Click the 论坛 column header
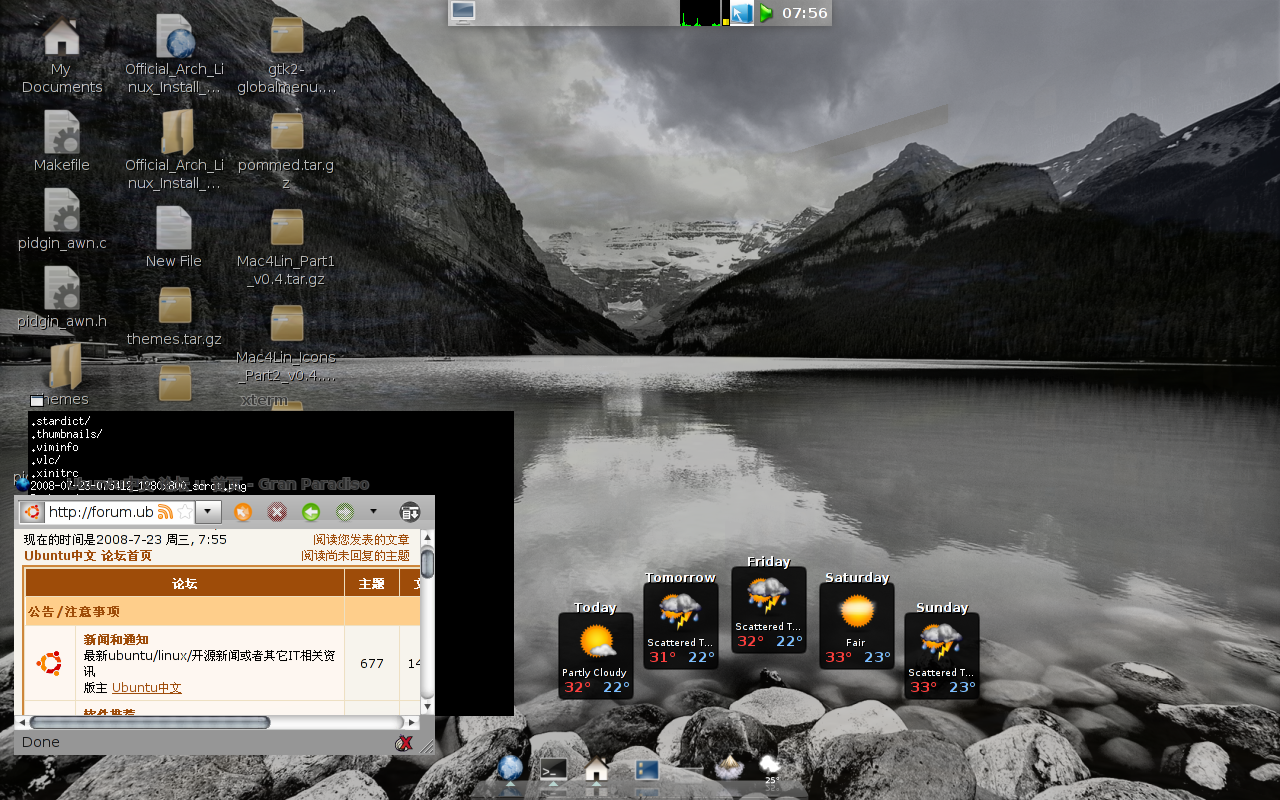 (x=185, y=583)
